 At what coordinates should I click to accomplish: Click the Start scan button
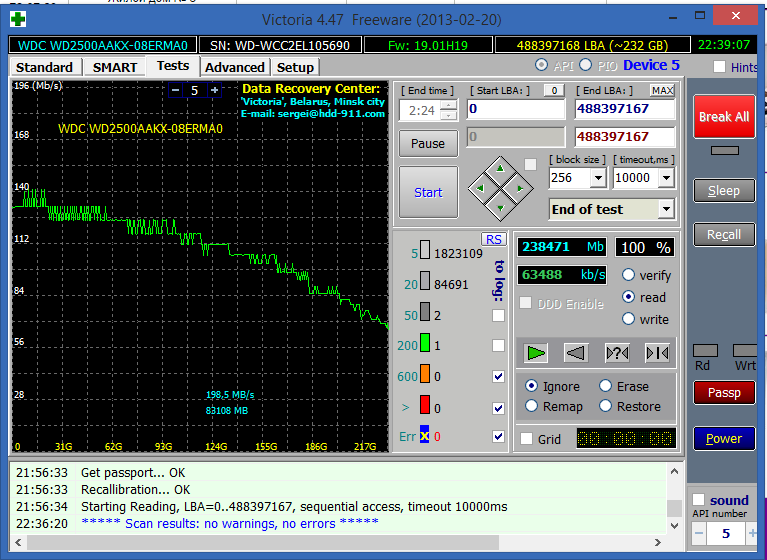coord(428,192)
